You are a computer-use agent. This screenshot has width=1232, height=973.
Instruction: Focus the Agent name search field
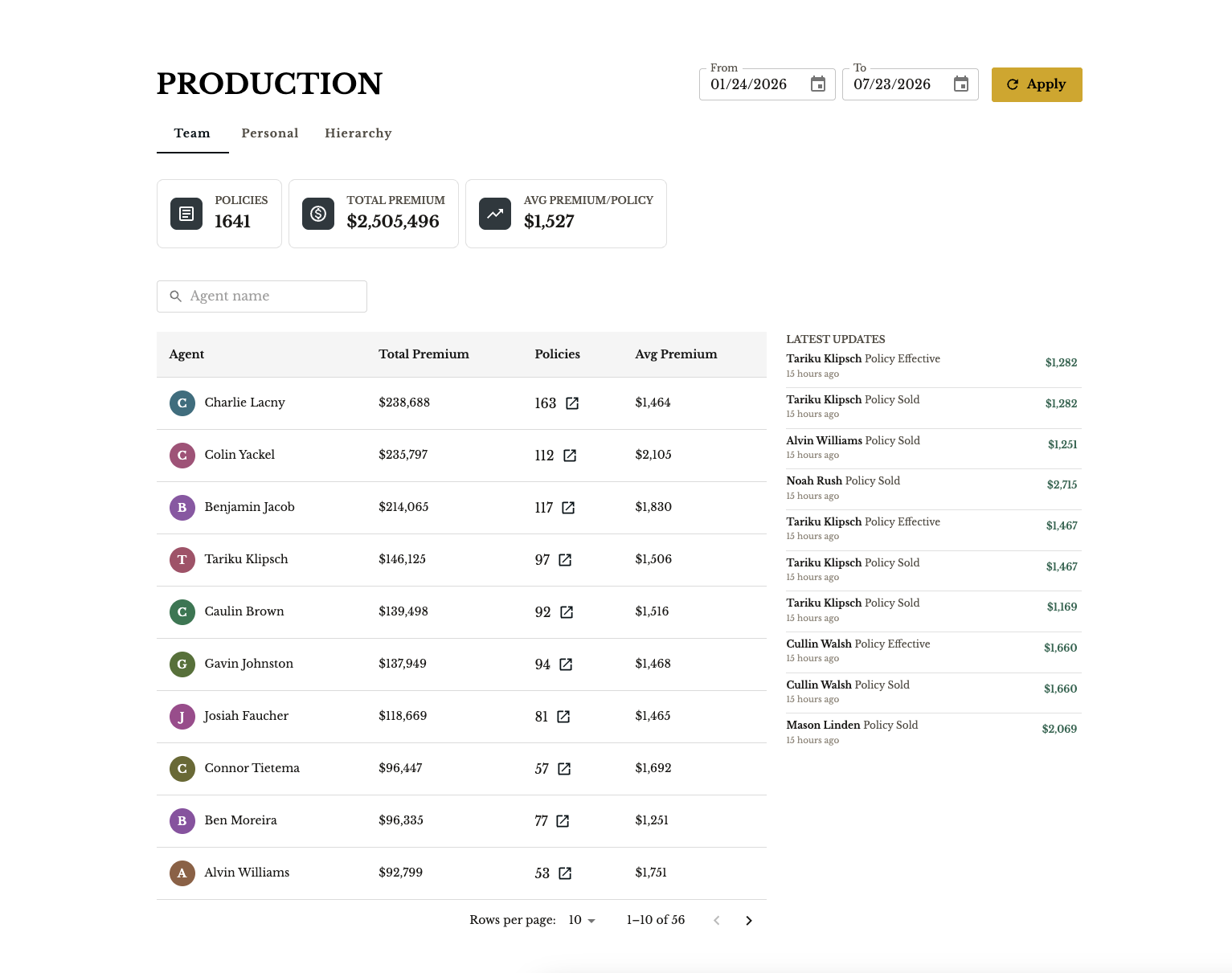[262, 296]
